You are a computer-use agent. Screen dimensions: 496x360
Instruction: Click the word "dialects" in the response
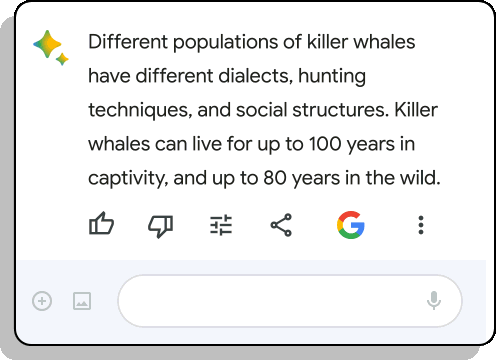click(256, 76)
